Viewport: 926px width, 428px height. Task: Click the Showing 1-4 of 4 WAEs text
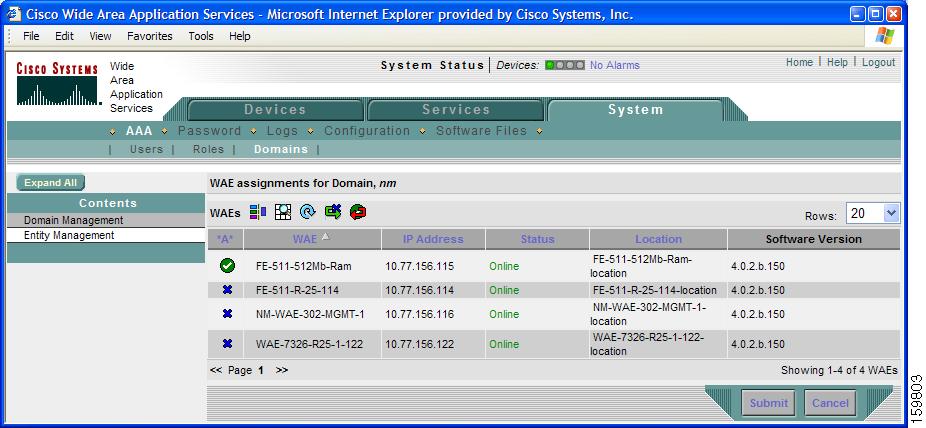[x=839, y=370]
